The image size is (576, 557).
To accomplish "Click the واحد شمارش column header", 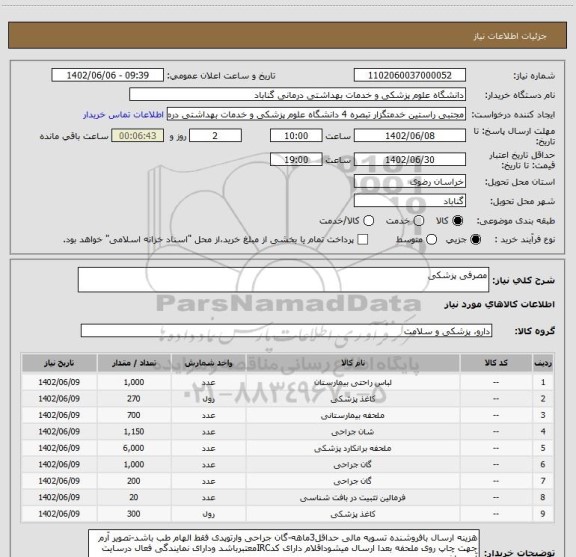I will click(x=208, y=363).
